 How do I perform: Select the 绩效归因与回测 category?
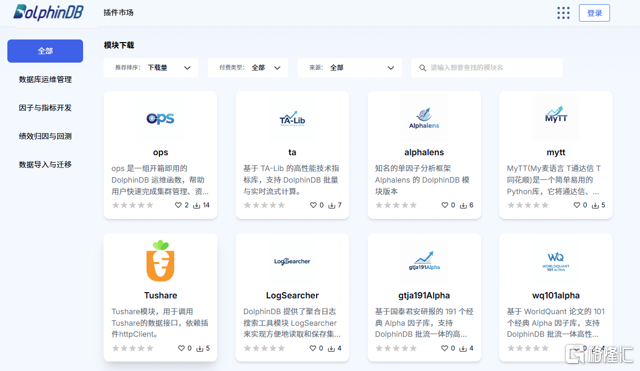tap(45, 136)
